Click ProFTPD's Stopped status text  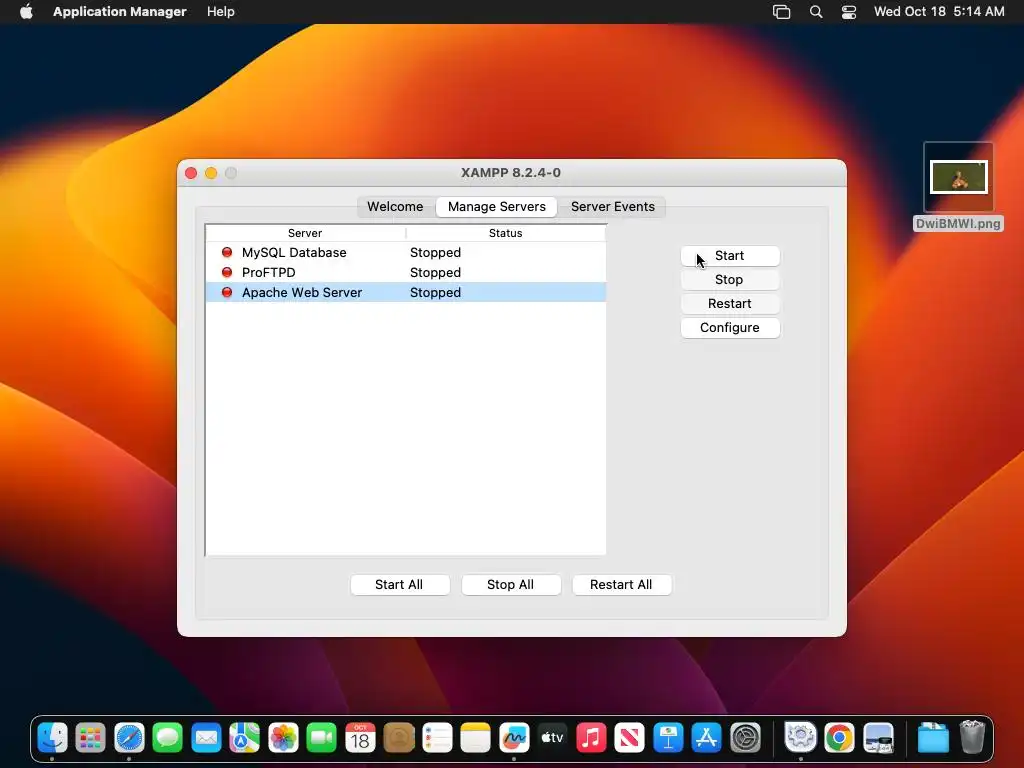pos(436,272)
